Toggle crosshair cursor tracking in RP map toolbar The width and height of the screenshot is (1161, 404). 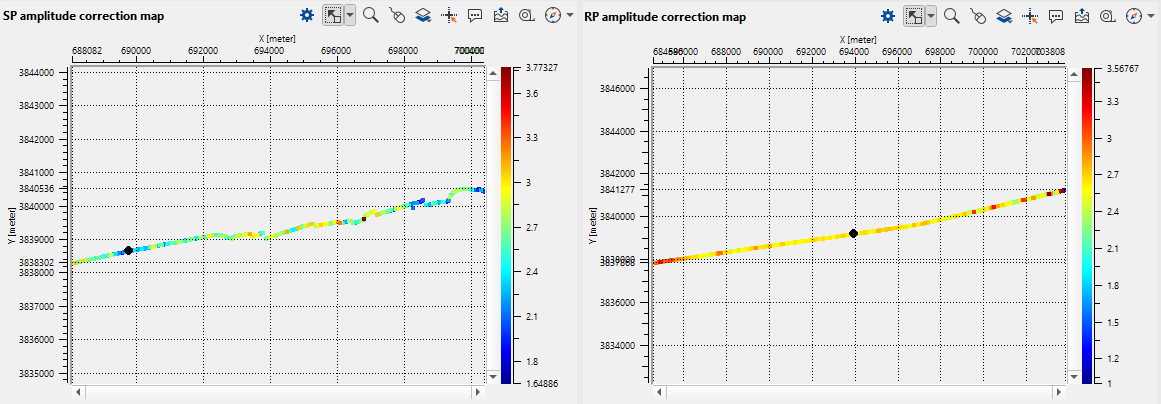tap(1030, 16)
